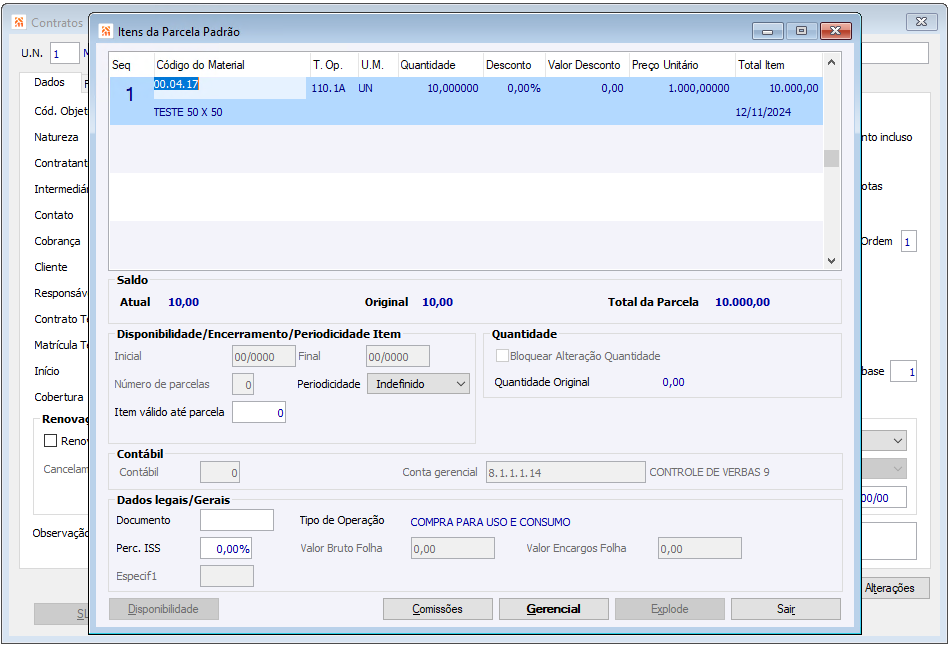Open the Periodicidade dropdown showing Indefinido
The height and width of the screenshot is (648, 952).
click(x=418, y=384)
